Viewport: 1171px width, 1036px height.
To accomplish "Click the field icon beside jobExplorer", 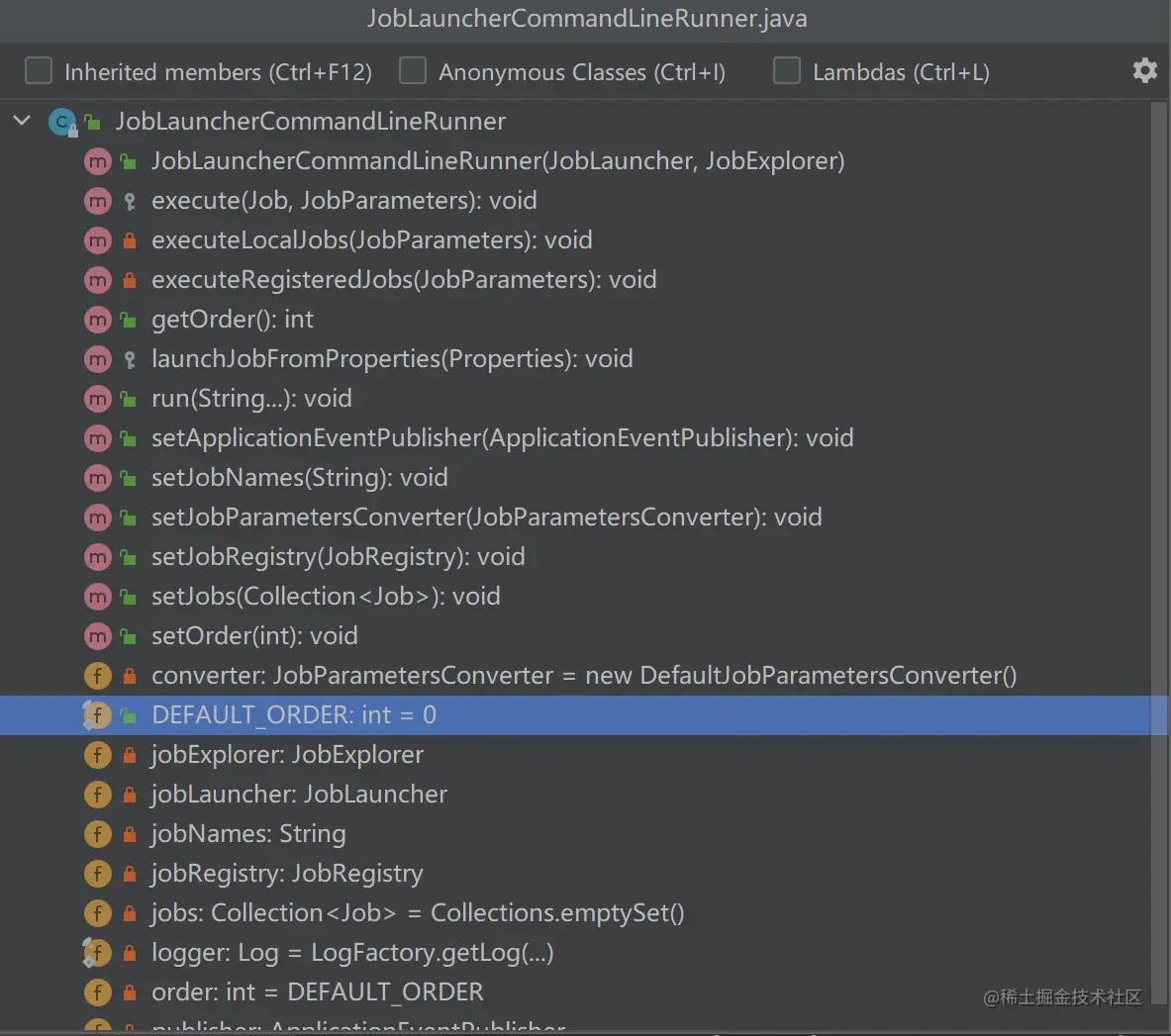I will (x=97, y=755).
